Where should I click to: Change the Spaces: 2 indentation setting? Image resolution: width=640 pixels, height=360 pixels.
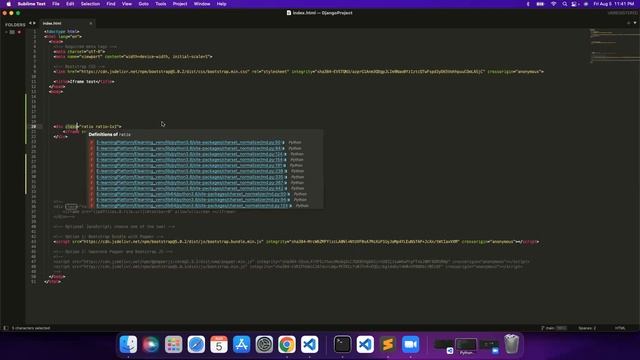click(x=587, y=328)
